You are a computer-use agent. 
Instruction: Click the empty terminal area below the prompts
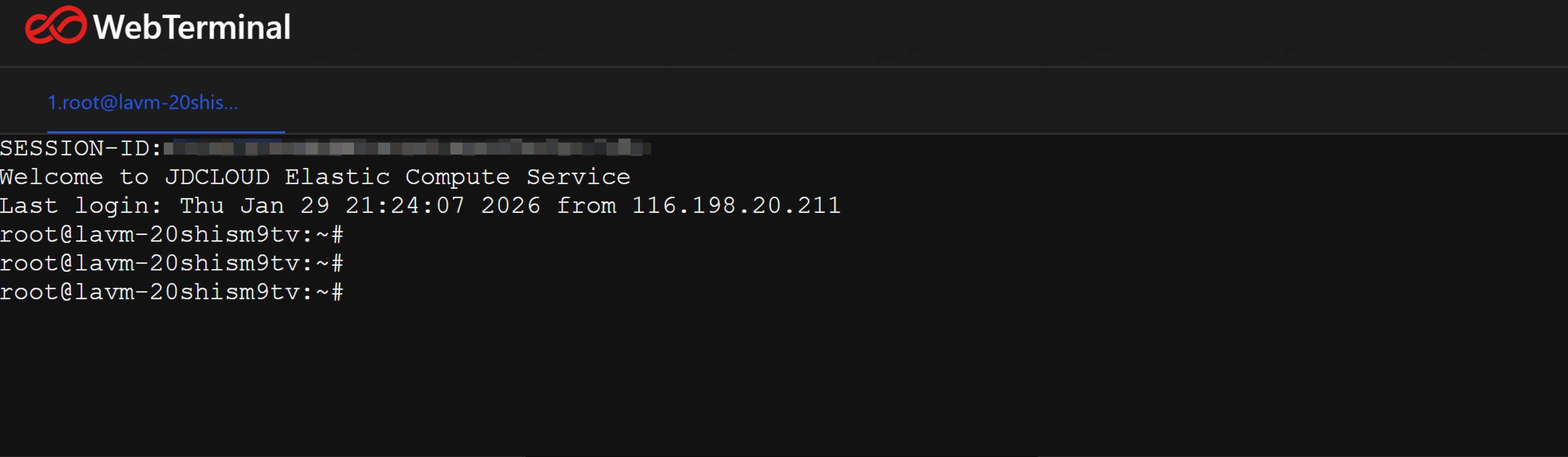730,377
